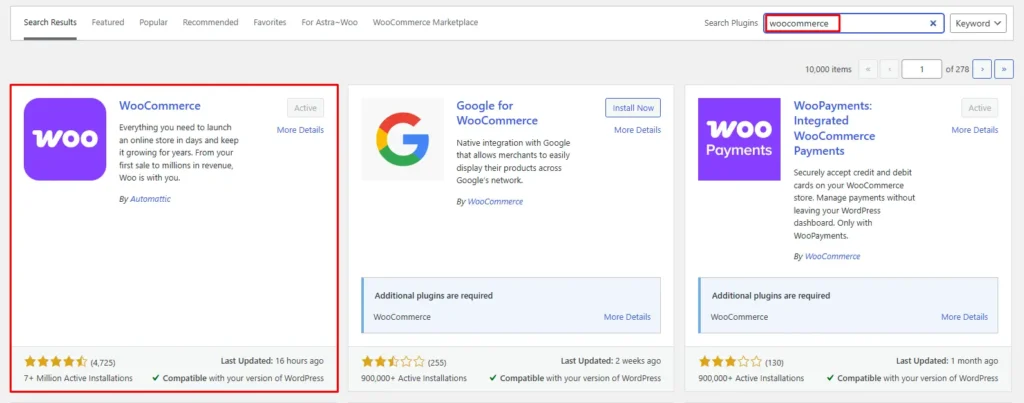This screenshot has width=1024, height=403.
Task: Open the WooCommerce Marketplace tab
Action: (x=425, y=22)
